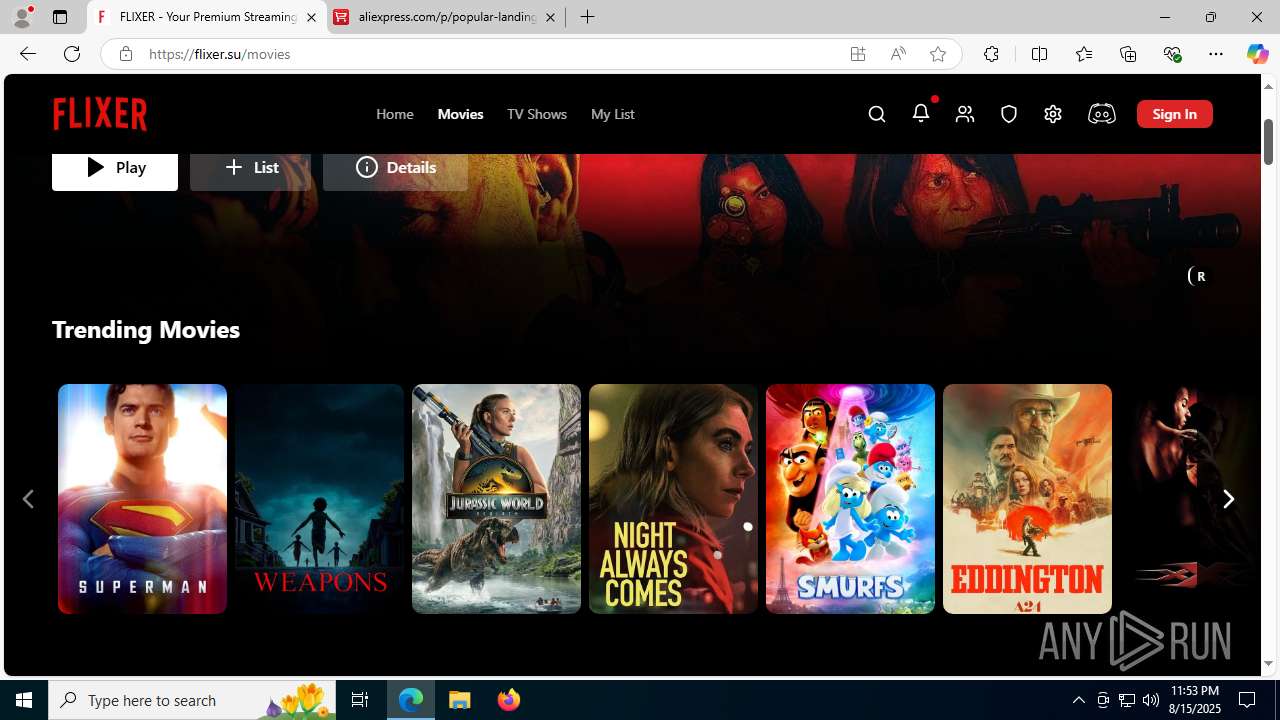1280x720 pixels.
Task: Click the address bar URL field
Action: 490,54
